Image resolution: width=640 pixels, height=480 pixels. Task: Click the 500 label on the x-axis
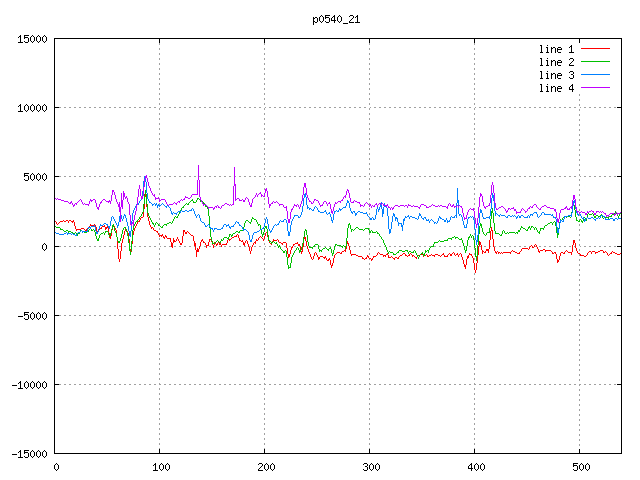pyautogui.click(x=580, y=467)
